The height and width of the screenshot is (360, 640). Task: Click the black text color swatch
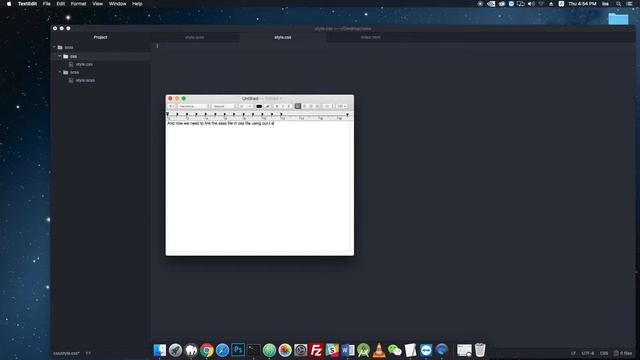[x=259, y=106]
